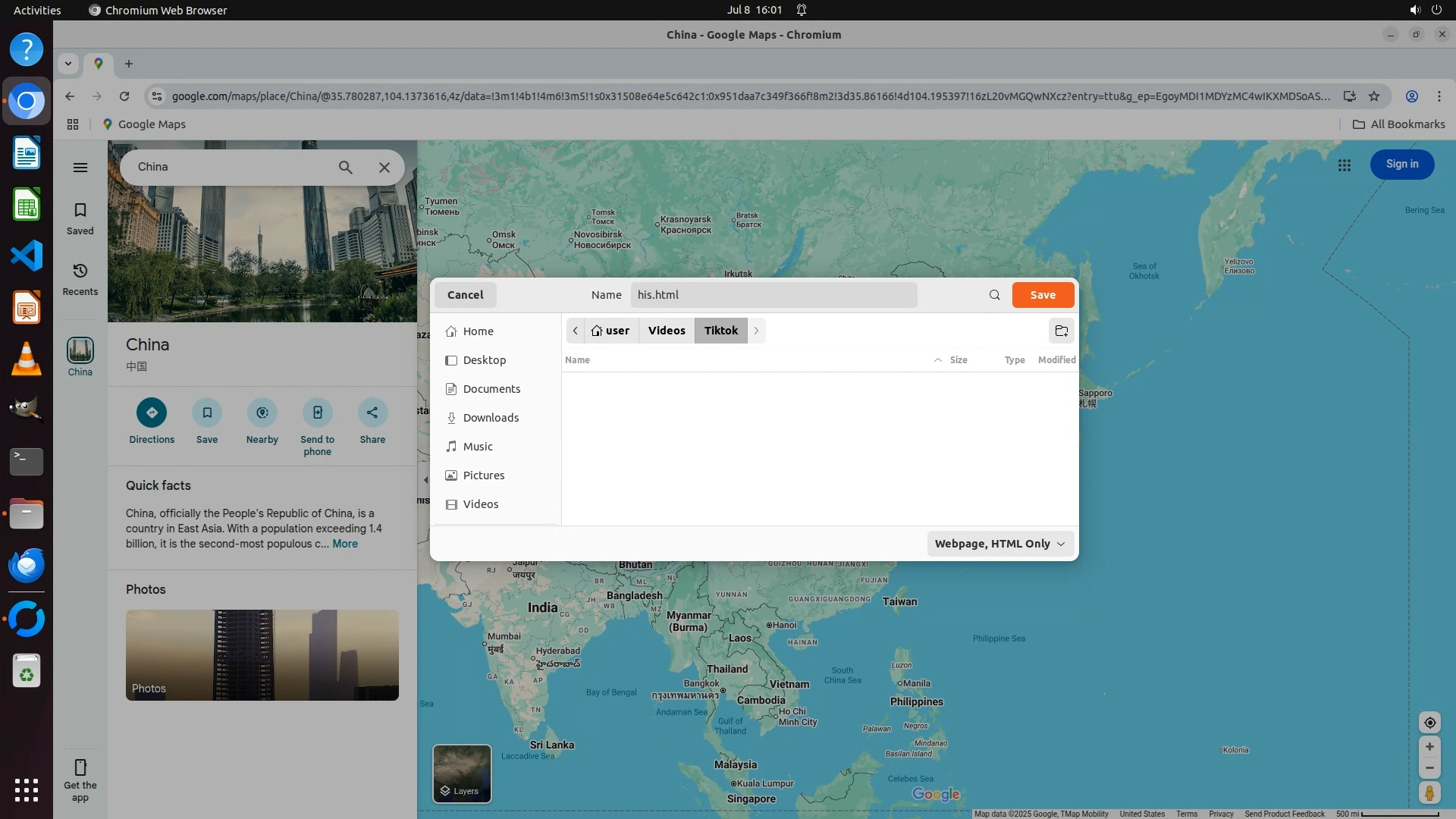This screenshot has width=1456, height=819.
Task: Click the Directions icon for China
Action: (x=152, y=413)
